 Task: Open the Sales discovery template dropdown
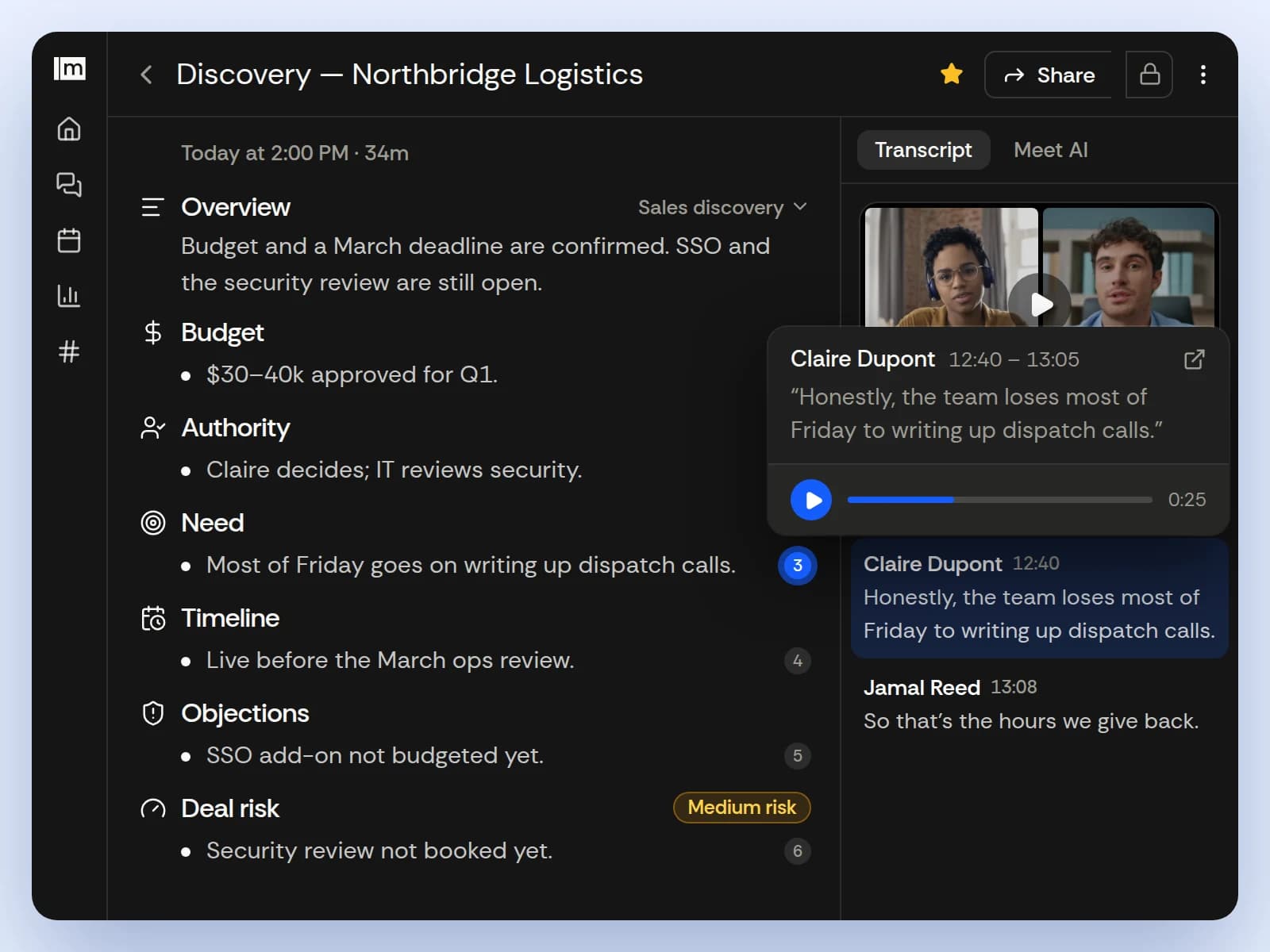[x=722, y=207]
